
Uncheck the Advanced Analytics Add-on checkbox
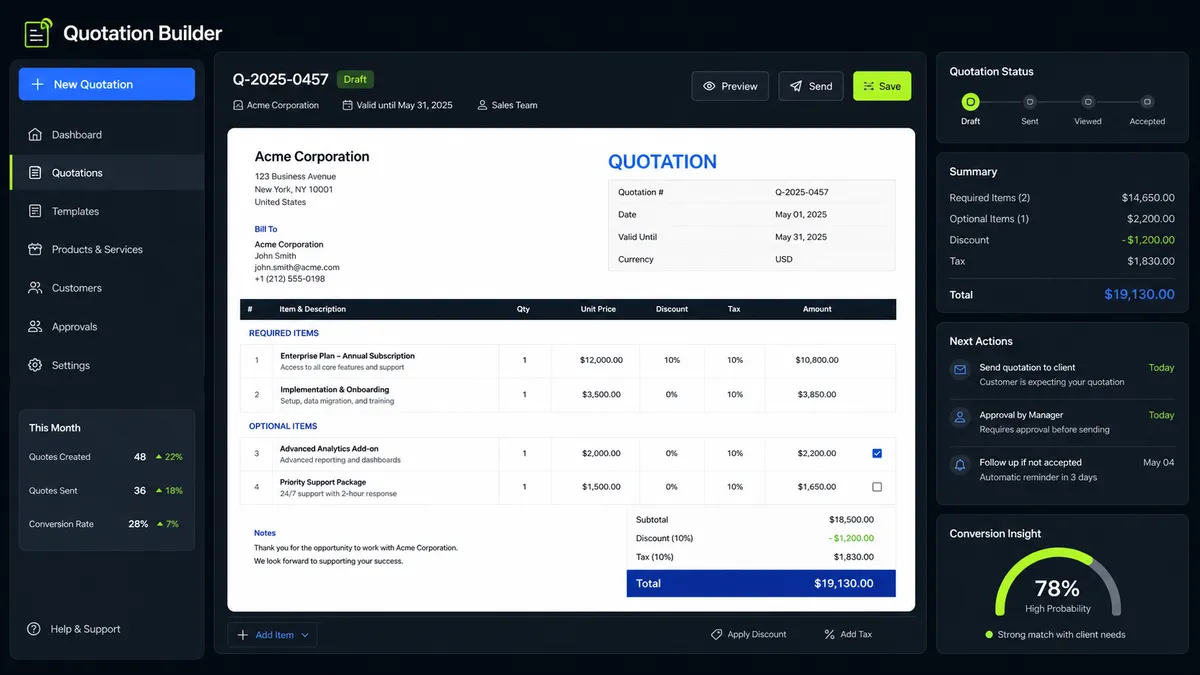coord(877,453)
